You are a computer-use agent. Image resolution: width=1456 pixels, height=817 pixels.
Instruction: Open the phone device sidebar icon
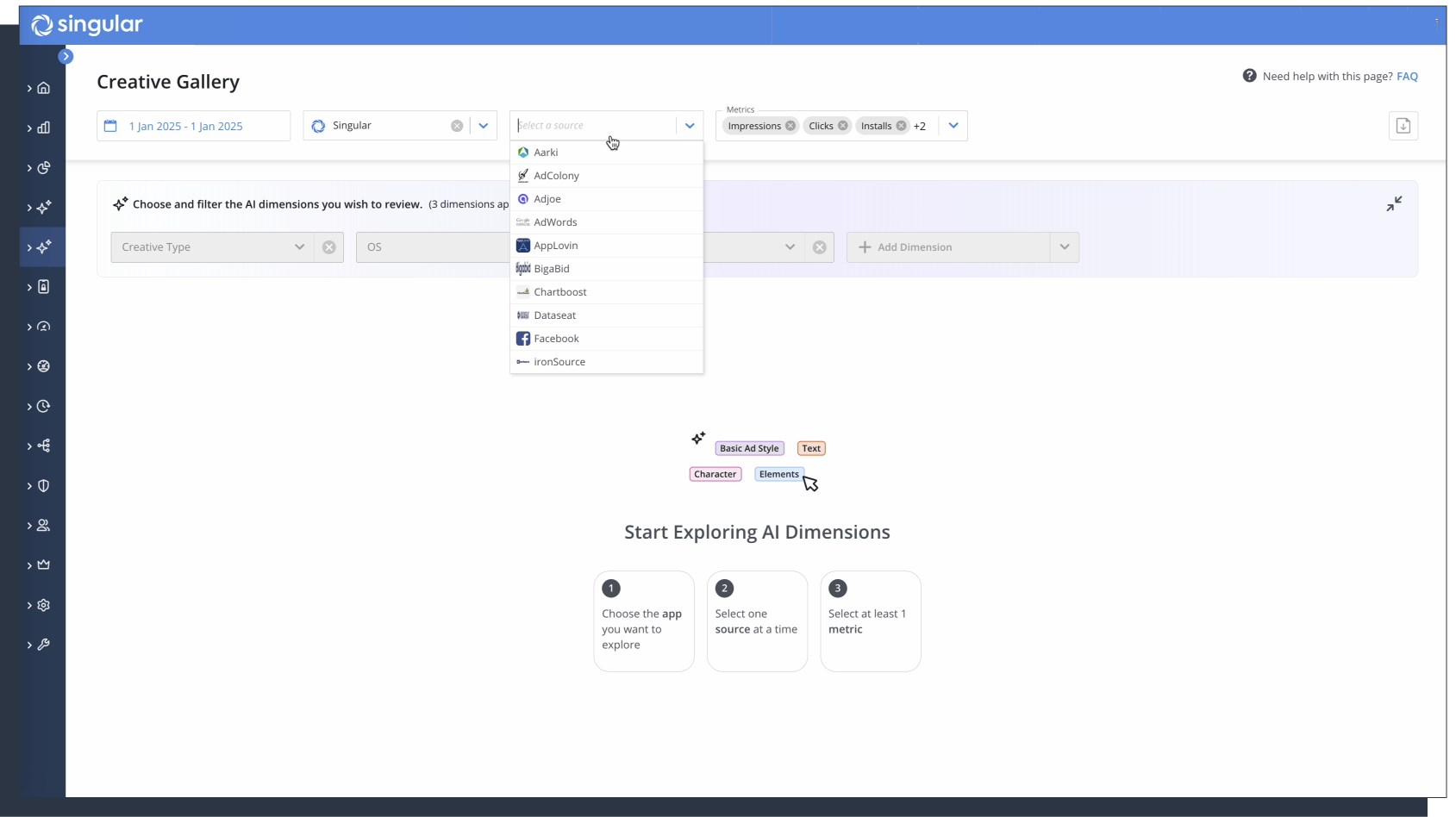[44, 286]
